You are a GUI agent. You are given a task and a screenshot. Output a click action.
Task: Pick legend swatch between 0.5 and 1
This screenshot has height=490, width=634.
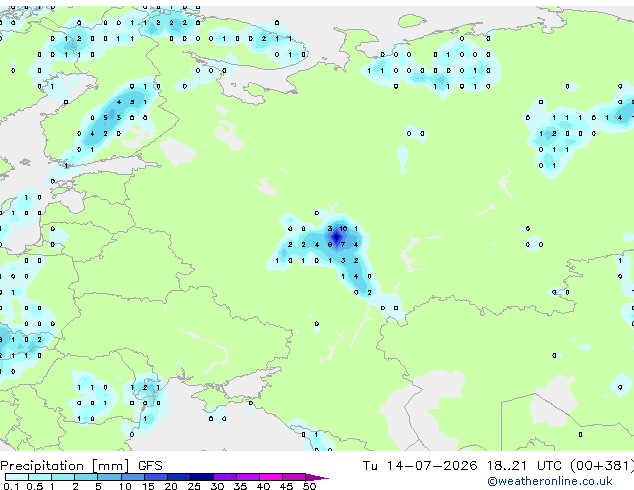(40, 477)
